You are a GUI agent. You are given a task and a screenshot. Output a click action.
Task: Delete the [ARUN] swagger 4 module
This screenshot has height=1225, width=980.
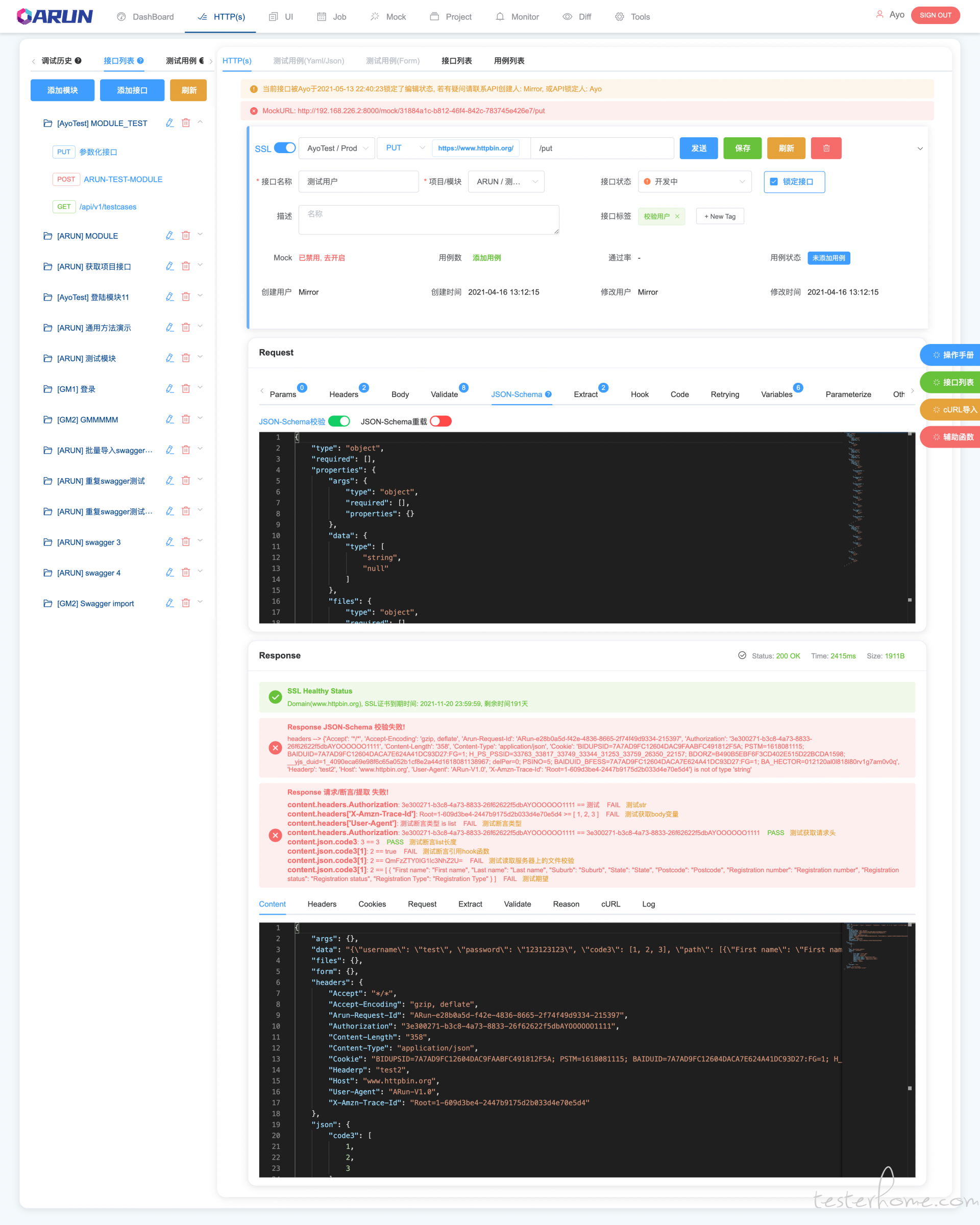186,573
